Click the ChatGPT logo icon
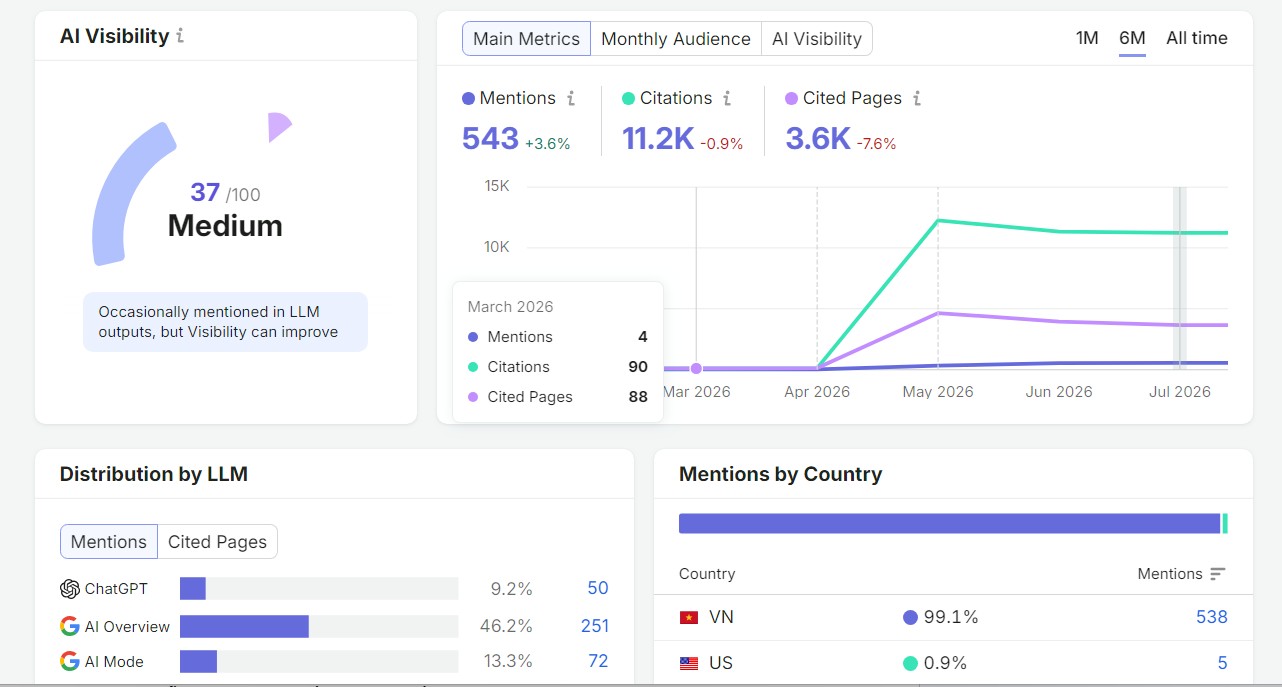 [69, 589]
